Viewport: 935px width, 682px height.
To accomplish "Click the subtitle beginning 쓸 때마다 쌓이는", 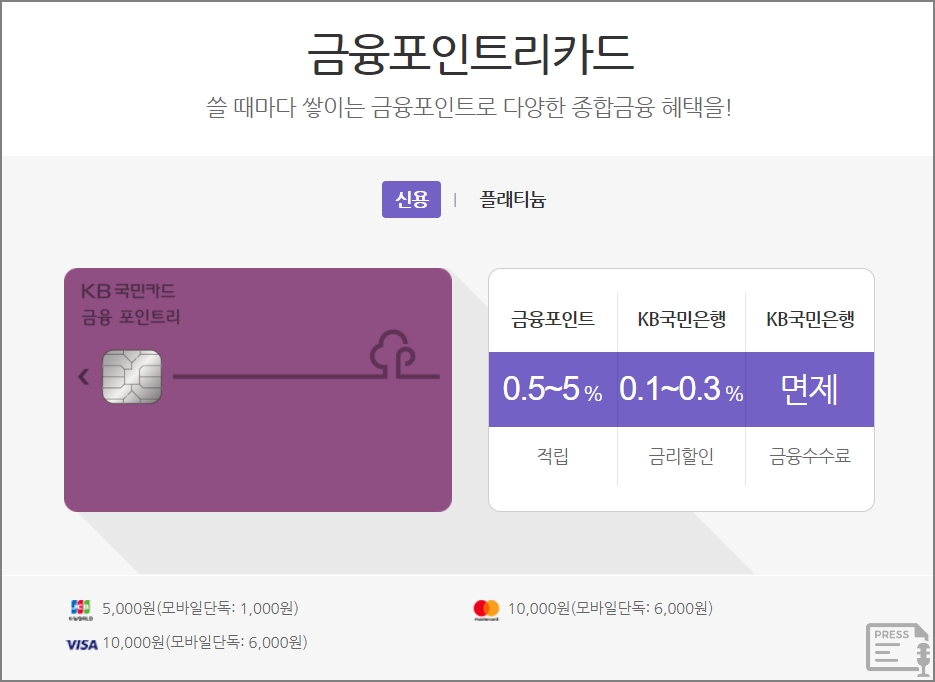I will click(x=469, y=108).
